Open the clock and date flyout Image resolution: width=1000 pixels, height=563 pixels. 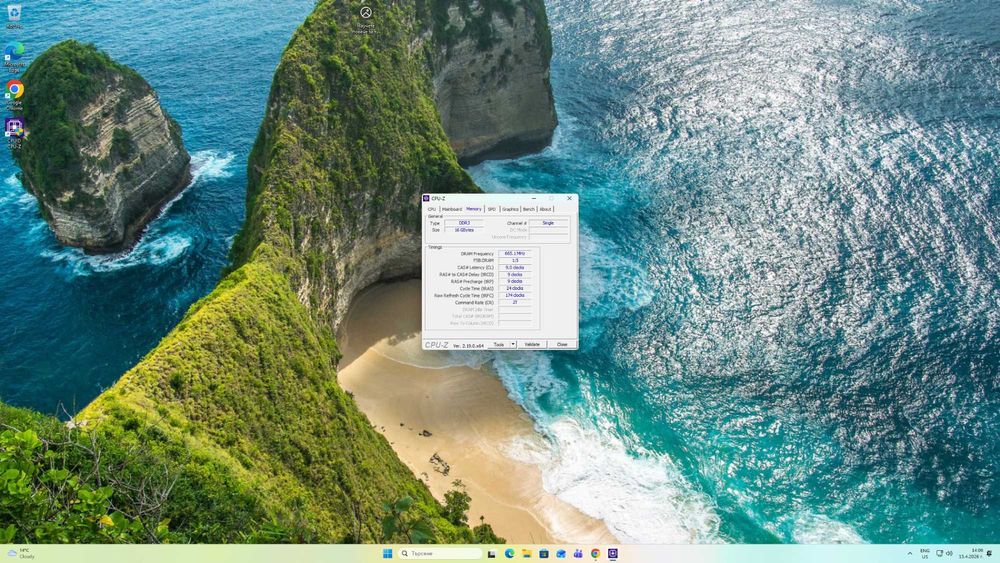tap(971, 553)
